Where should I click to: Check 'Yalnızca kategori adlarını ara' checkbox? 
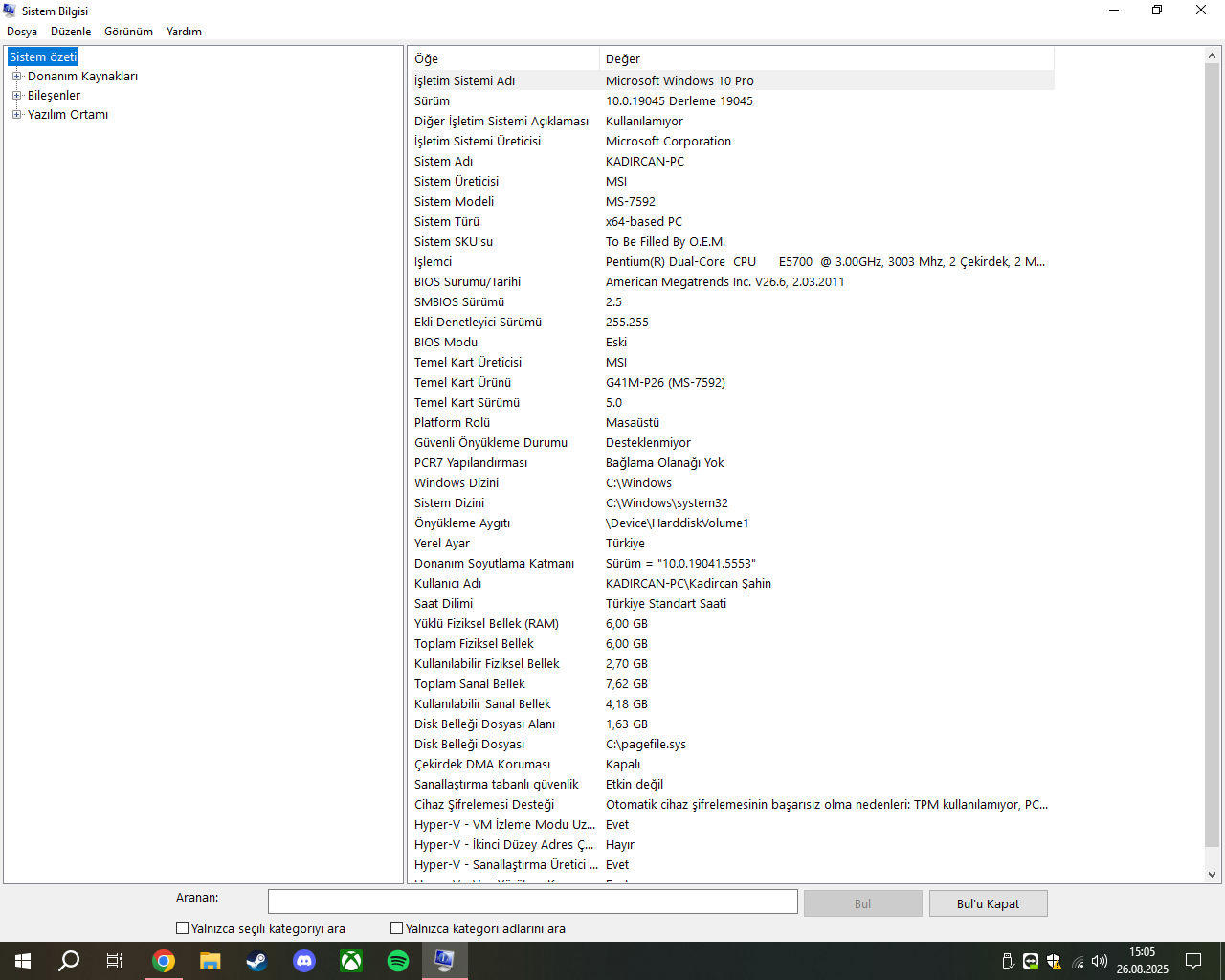click(397, 928)
